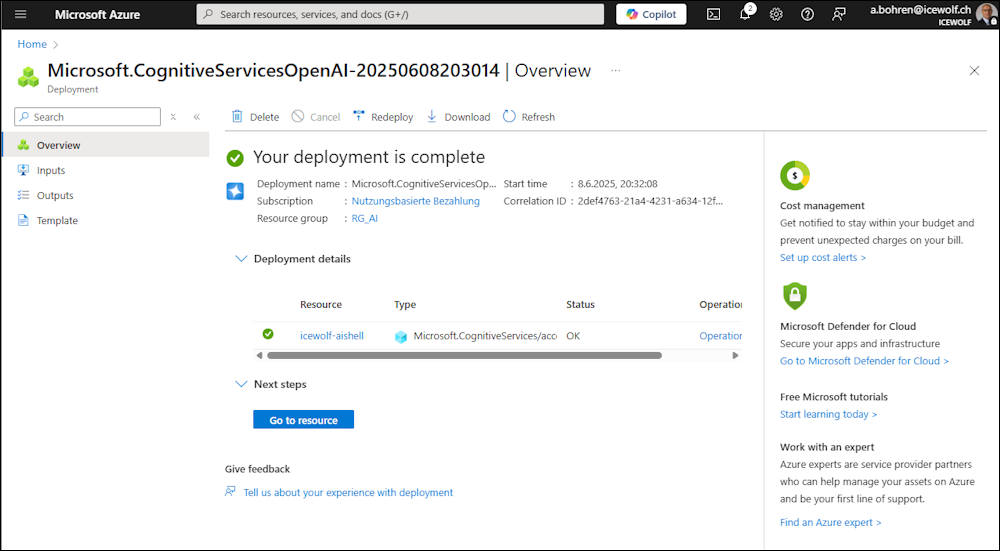Open the portal settings gear
This screenshot has height=551, width=1000.
click(776, 14)
